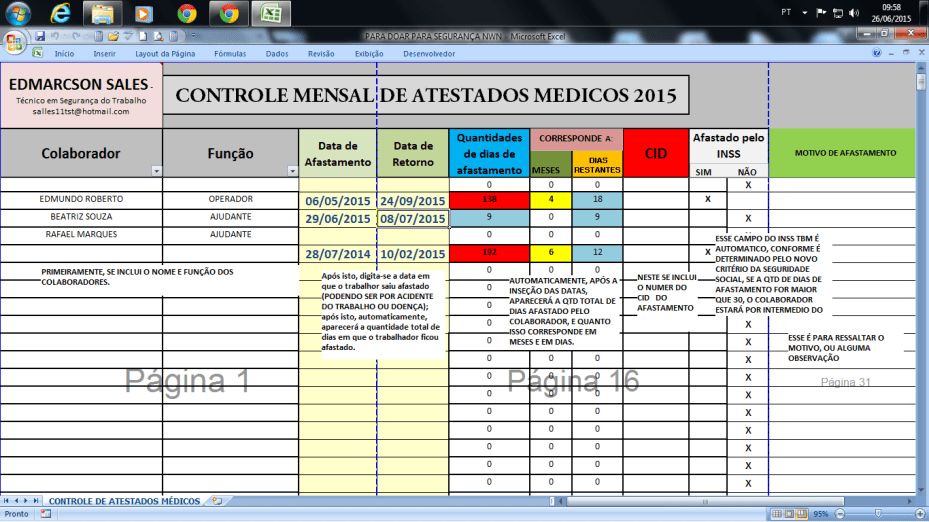Open the undo history dropdown arrow

click(x=64, y=36)
